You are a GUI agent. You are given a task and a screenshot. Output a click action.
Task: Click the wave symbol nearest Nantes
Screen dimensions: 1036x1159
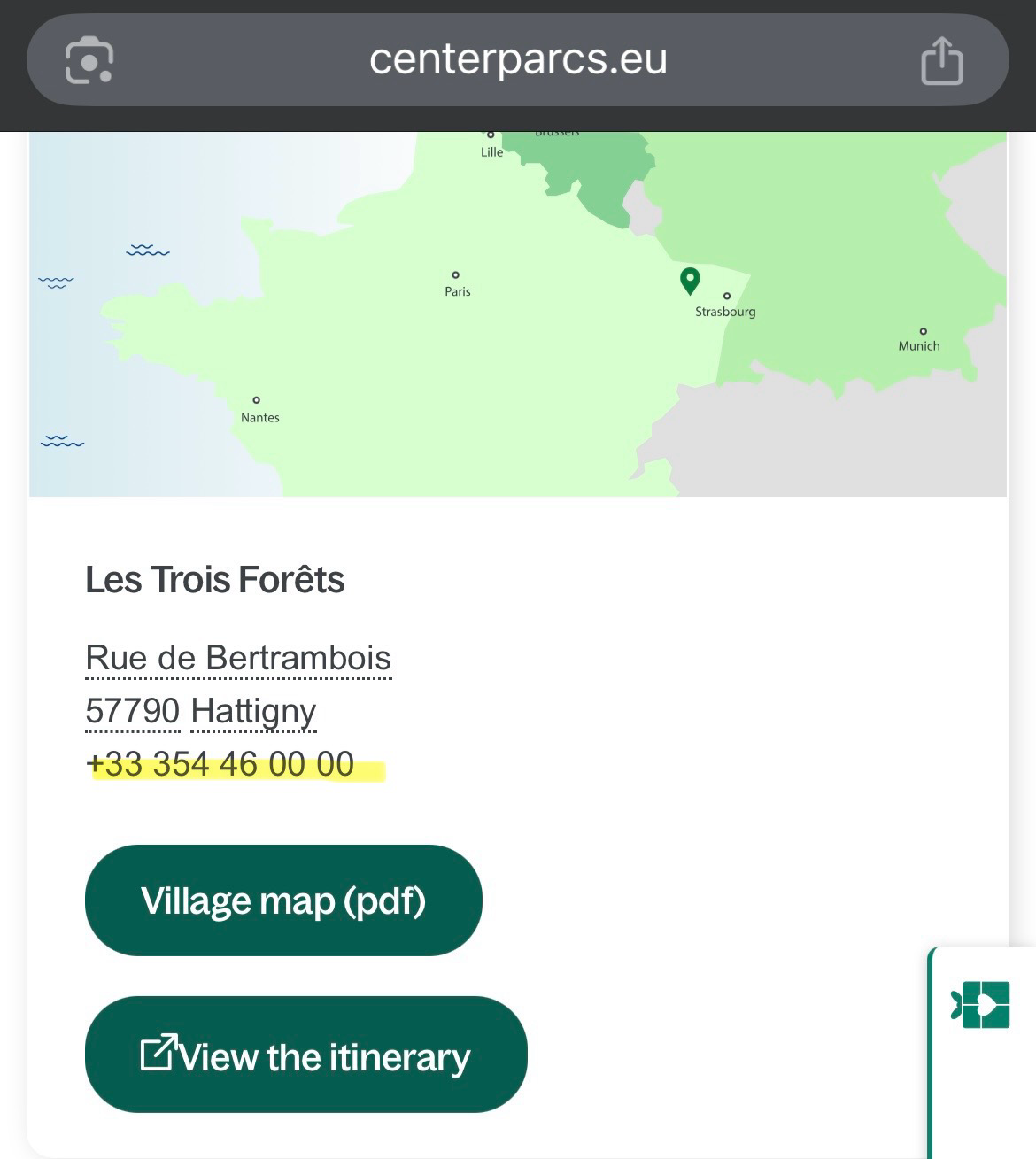tap(62, 441)
